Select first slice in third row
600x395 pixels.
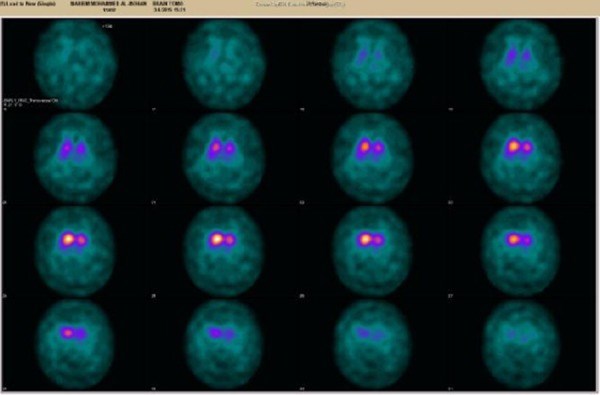tap(75, 251)
